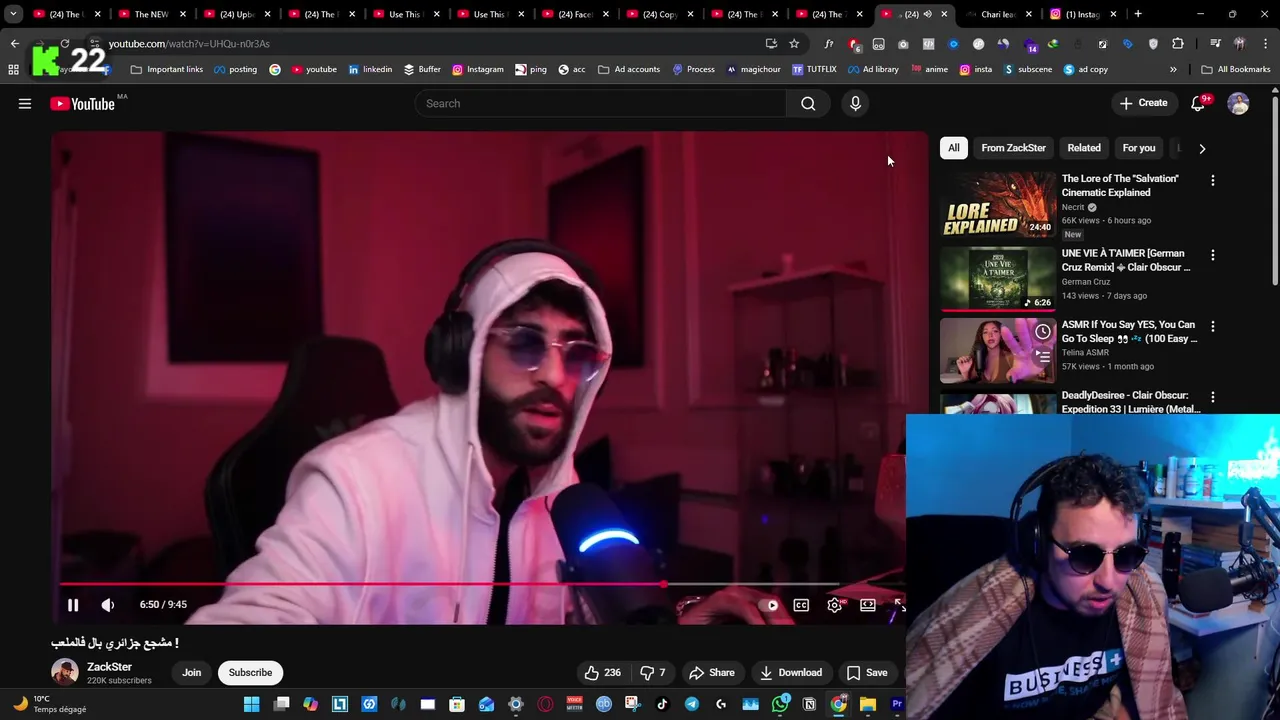Viewport: 1280px width, 720px height.
Task: Select the All filter chip
Action: (x=954, y=148)
